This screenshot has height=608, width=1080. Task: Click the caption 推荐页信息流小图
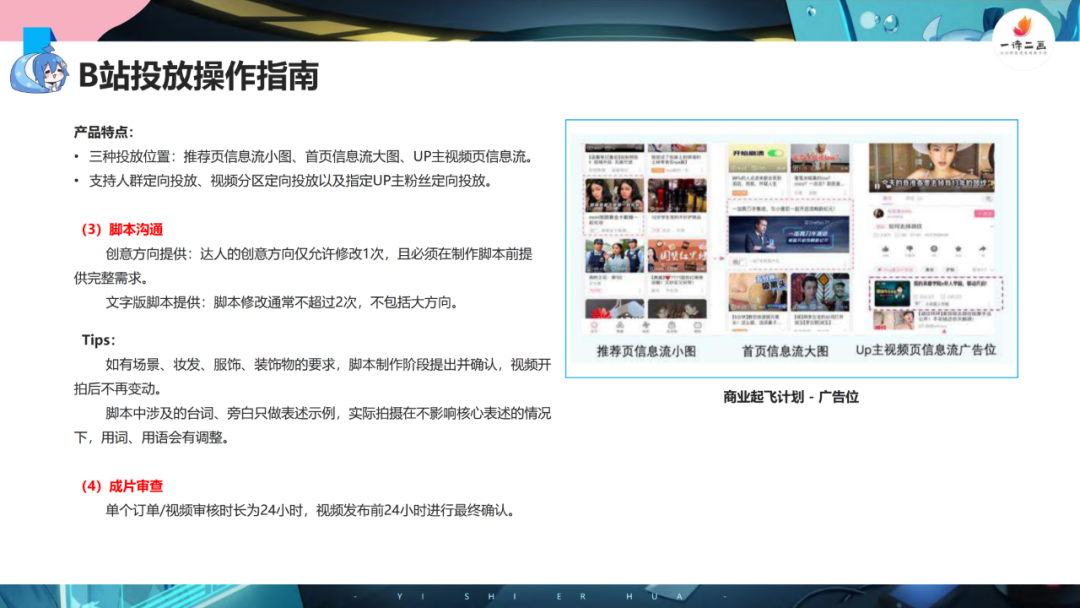pos(646,351)
